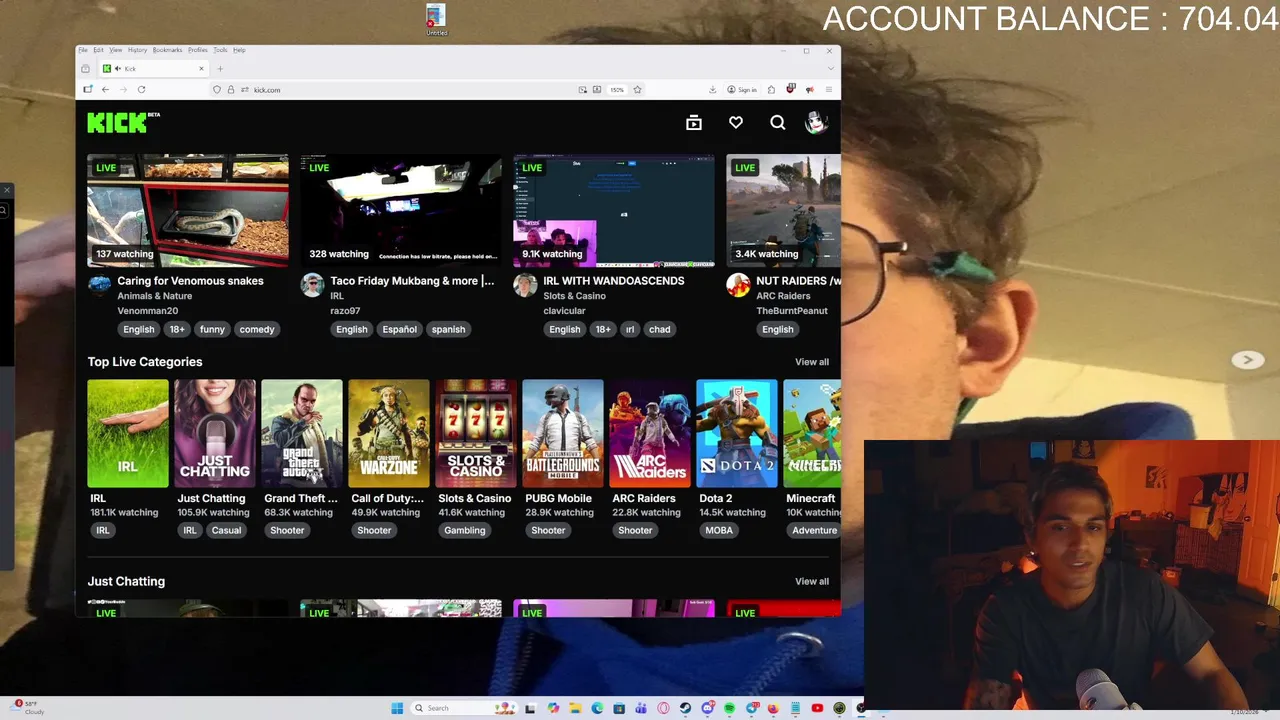Open the Untitled file on the desktop
Viewport: 1280px width, 720px height.
(x=436, y=20)
